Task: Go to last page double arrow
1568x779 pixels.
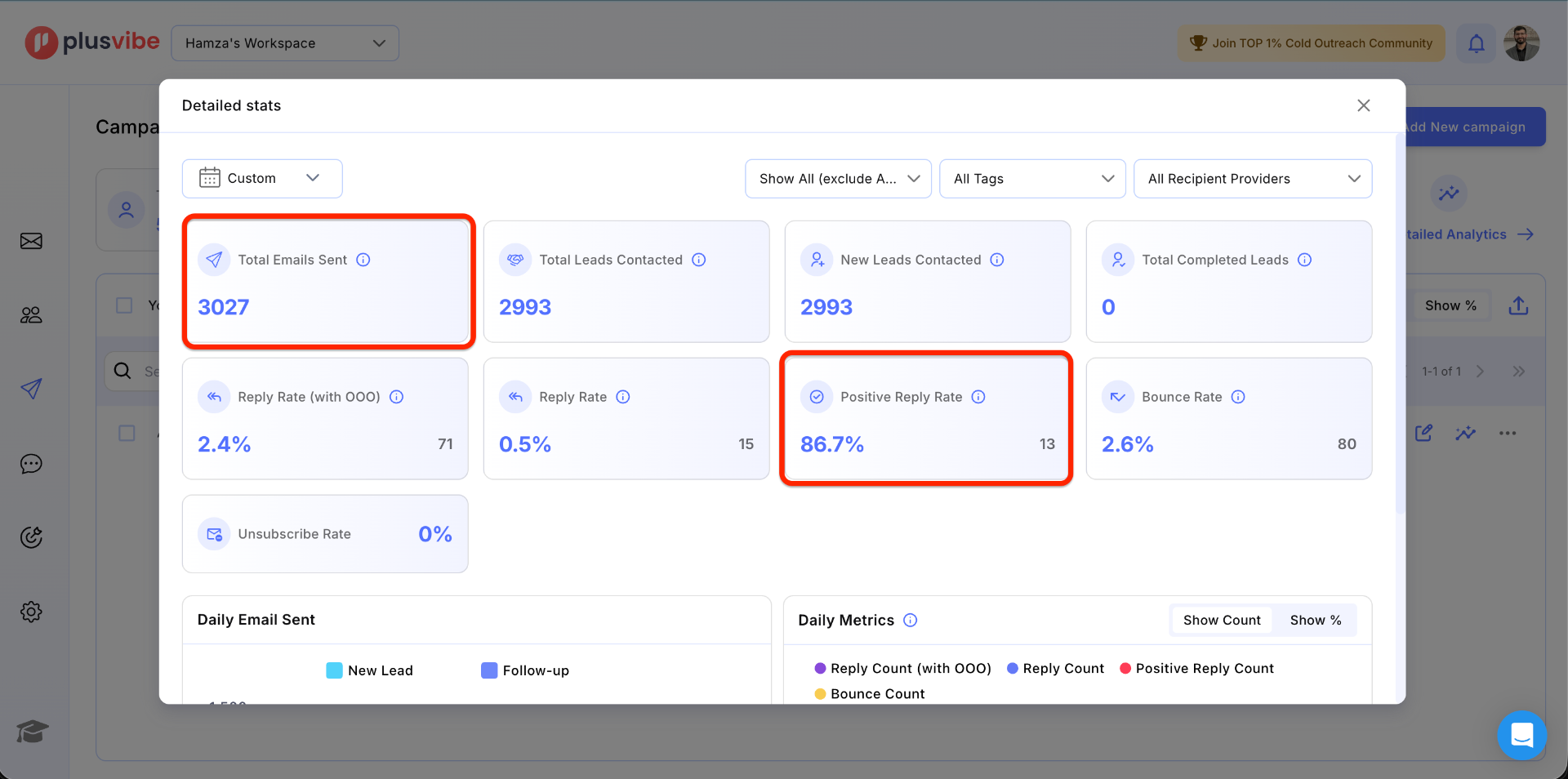Action: tap(1518, 371)
